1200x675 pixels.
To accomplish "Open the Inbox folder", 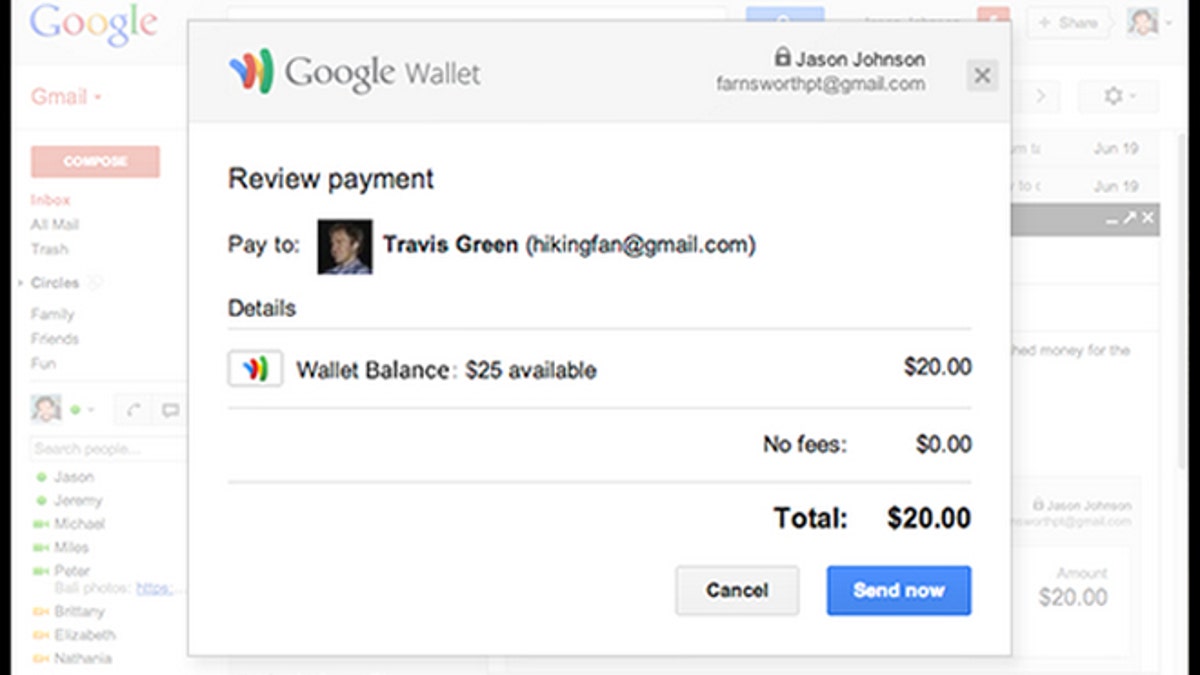I will [x=50, y=200].
